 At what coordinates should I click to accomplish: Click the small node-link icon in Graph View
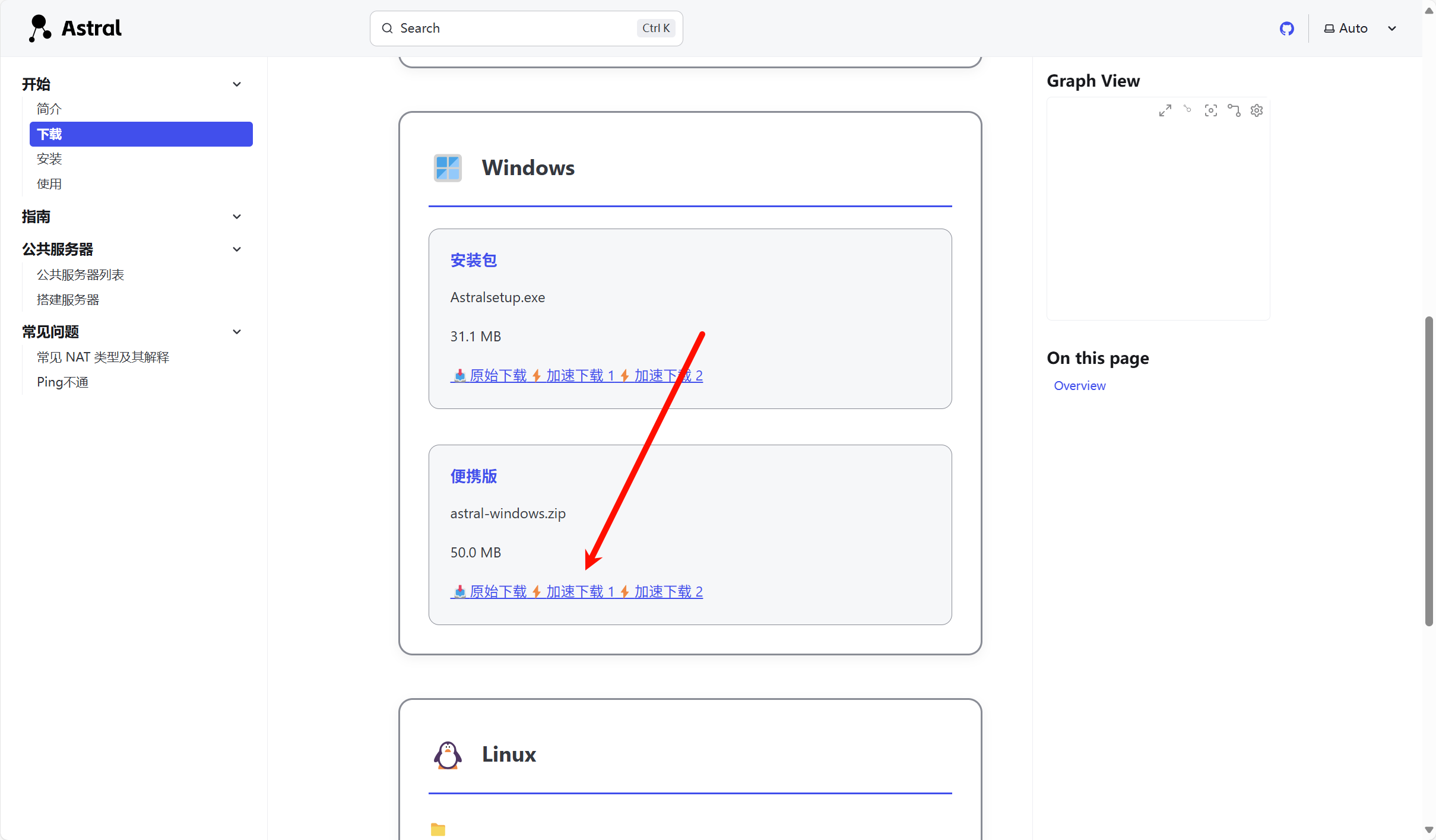pos(1187,109)
